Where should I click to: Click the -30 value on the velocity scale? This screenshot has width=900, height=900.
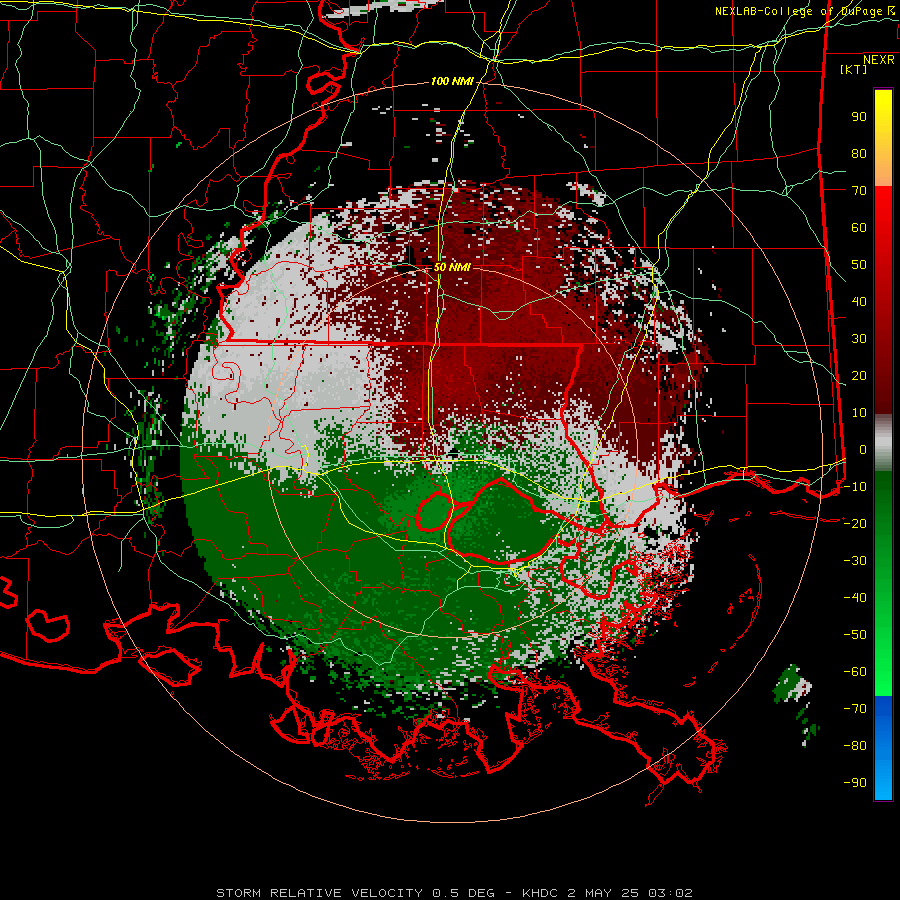click(x=855, y=561)
